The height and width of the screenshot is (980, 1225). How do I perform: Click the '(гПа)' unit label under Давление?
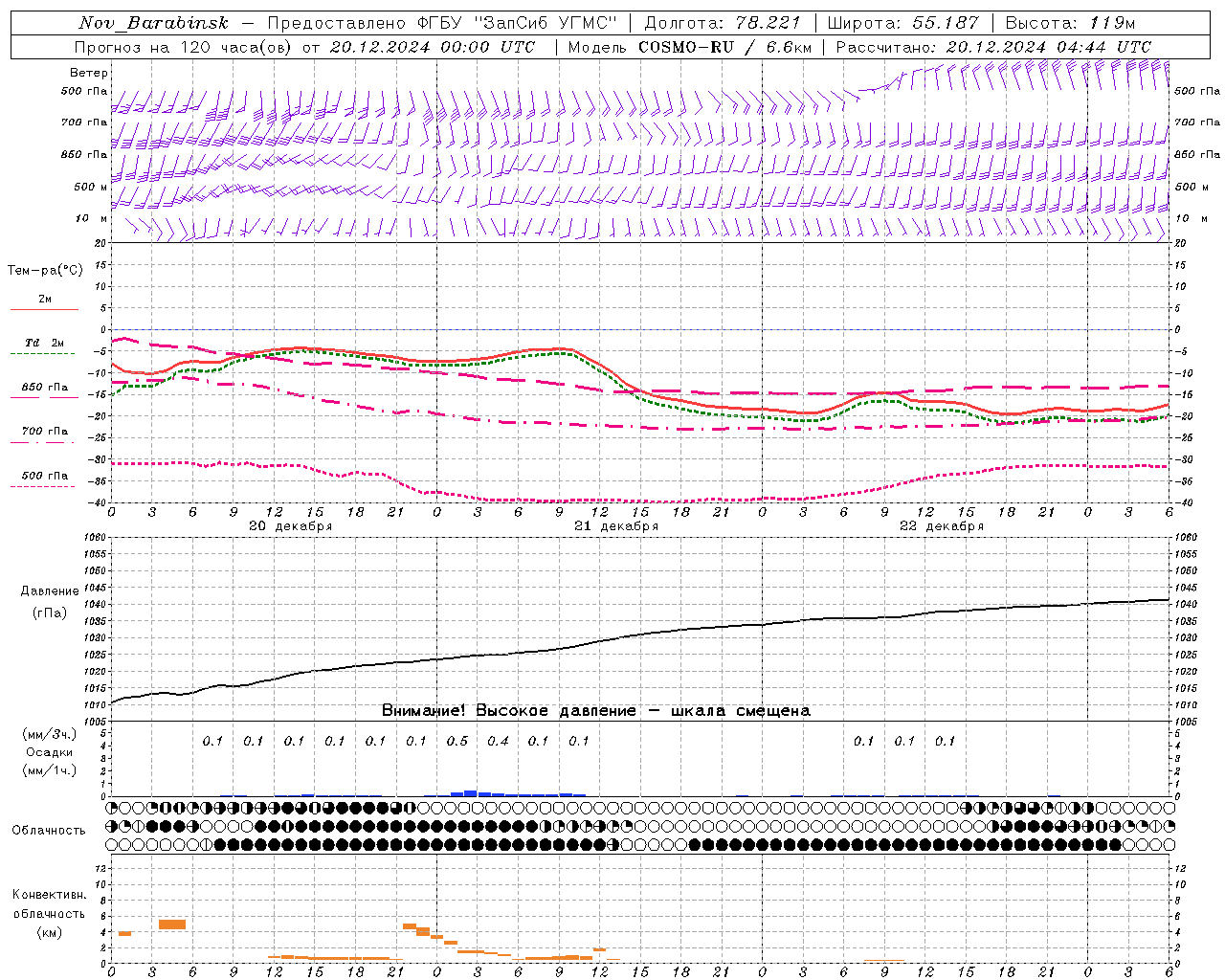coord(50,613)
